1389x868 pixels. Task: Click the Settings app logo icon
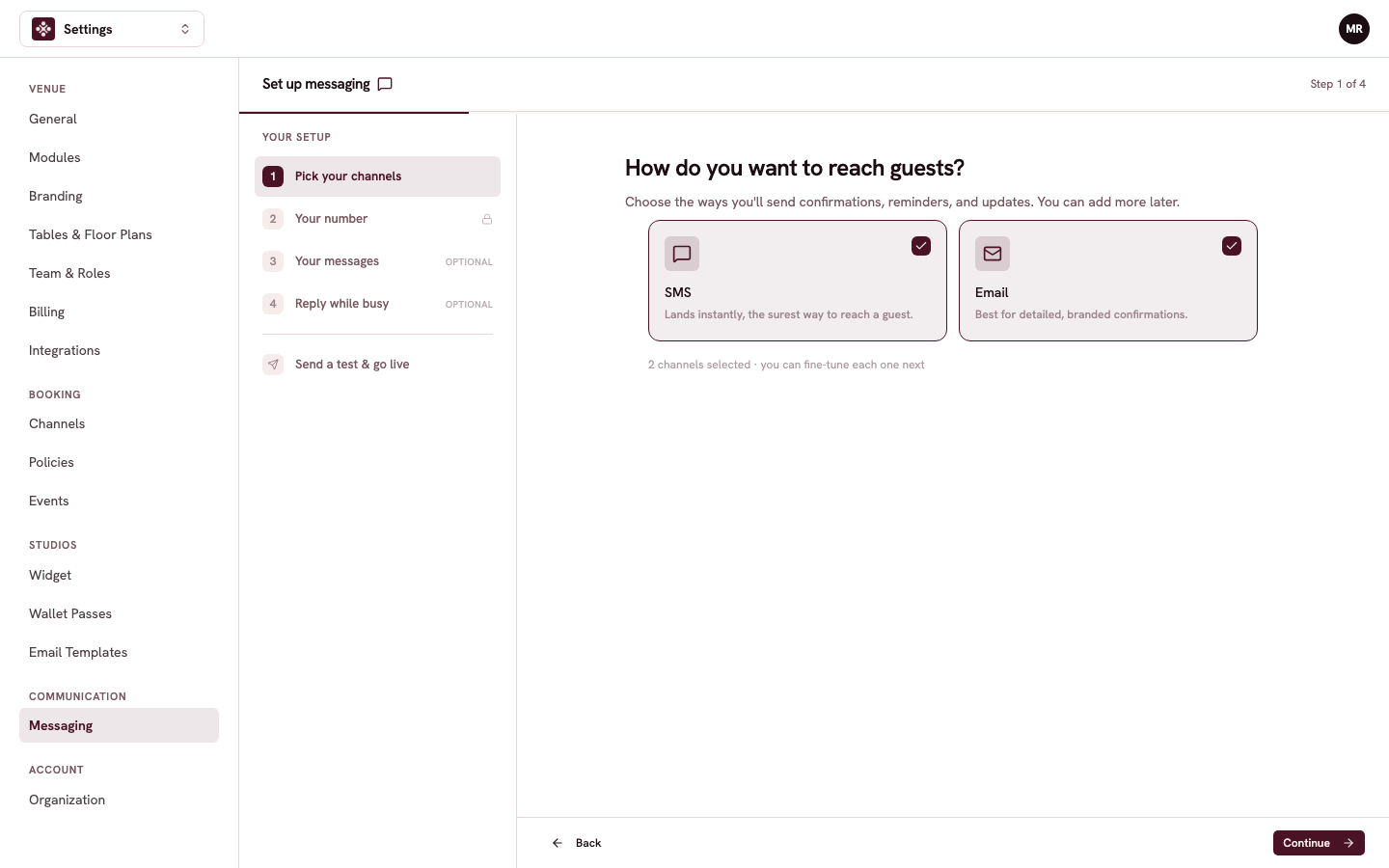coord(43,29)
